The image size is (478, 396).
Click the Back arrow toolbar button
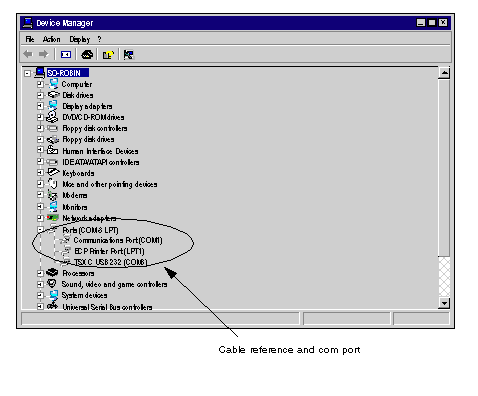tap(28, 54)
